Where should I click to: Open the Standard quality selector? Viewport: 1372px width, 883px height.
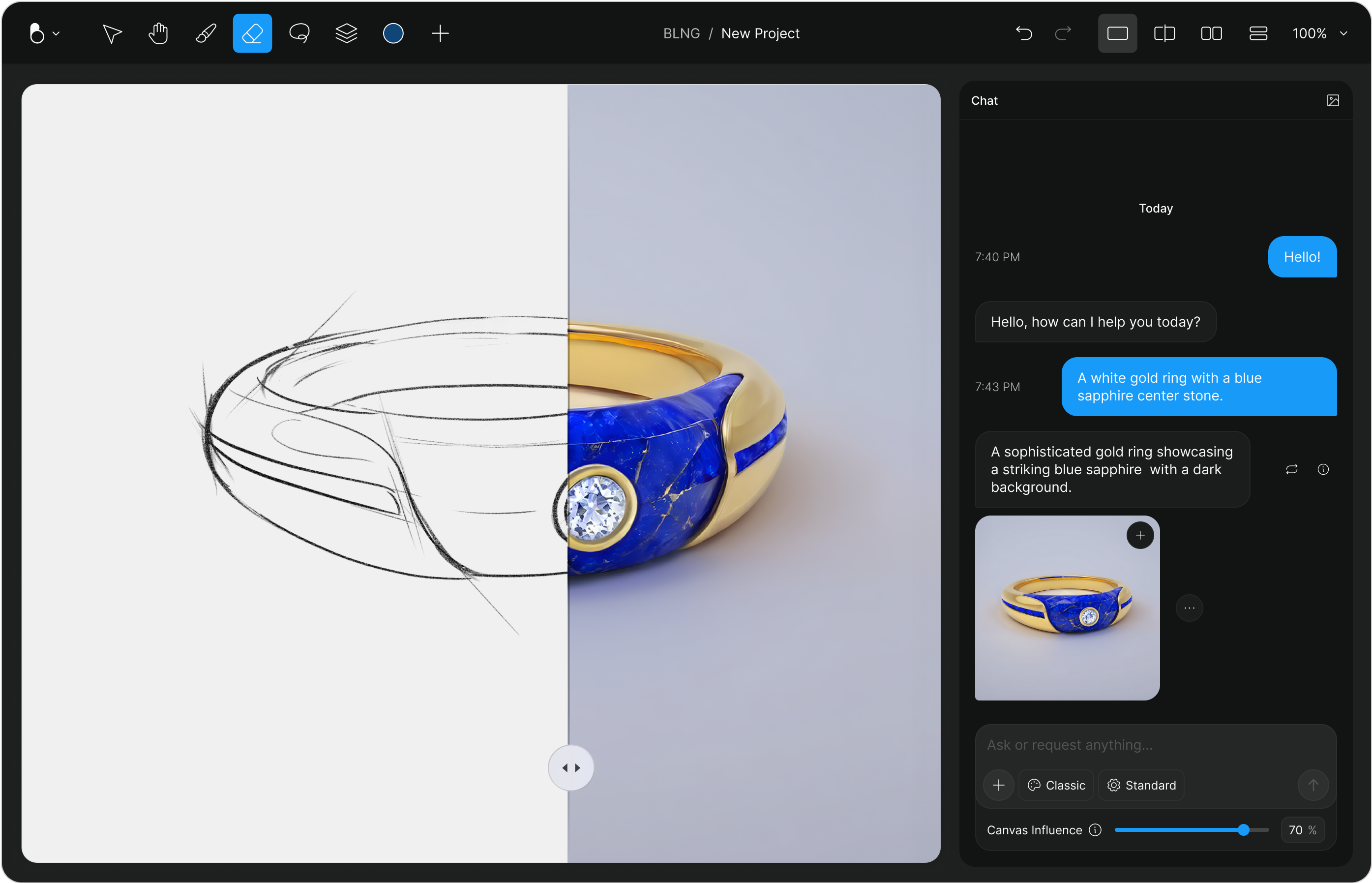(1141, 785)
